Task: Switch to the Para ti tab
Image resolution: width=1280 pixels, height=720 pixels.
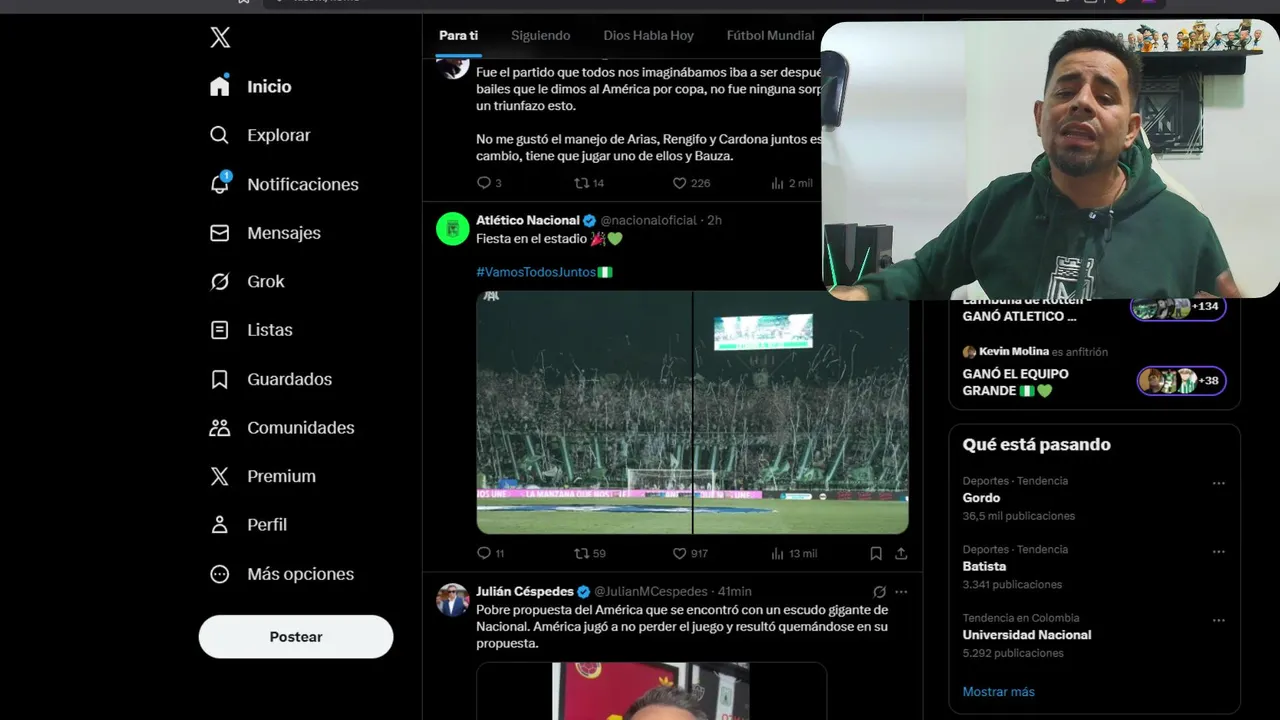Action: pyautogui.click(x=459, y=36)
